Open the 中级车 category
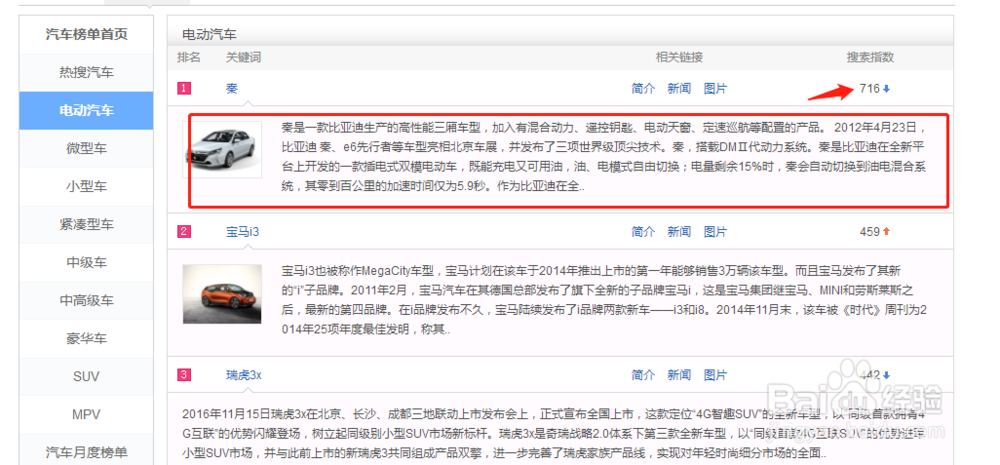 coord(86,263)
